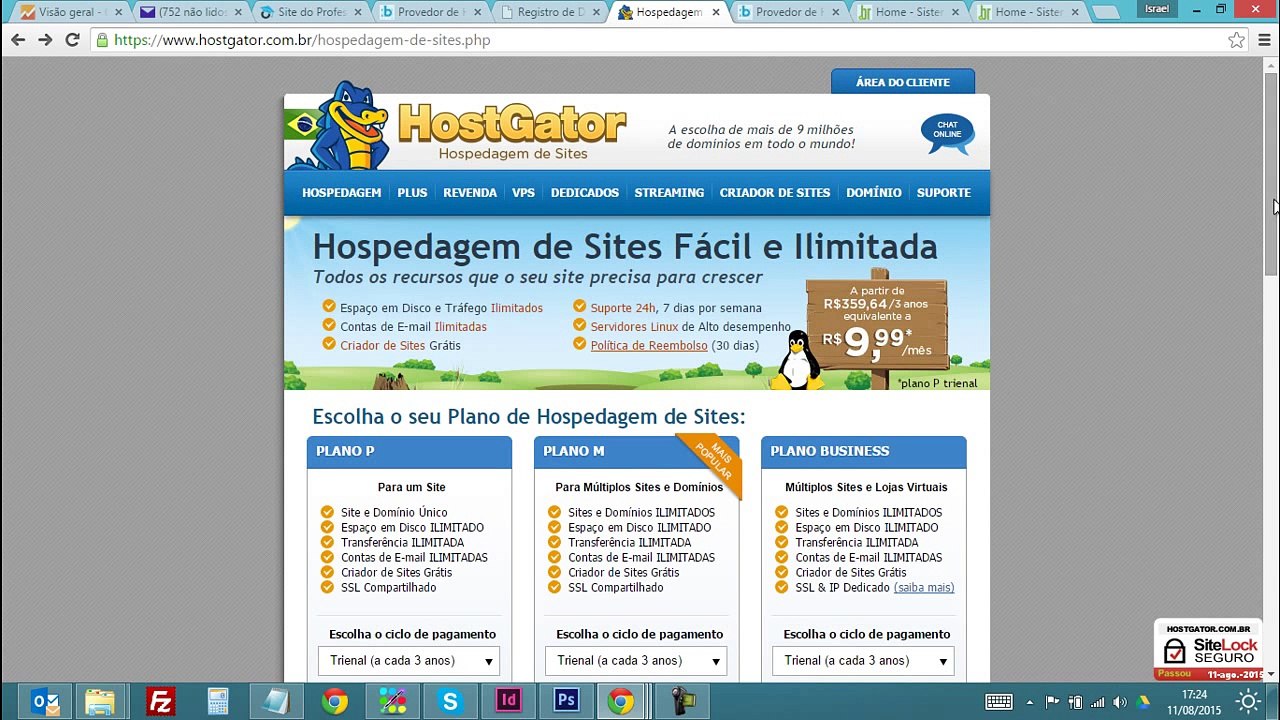Open the VPS menu item
This screenshot has height=720, width=1280.
coord(524,193)
